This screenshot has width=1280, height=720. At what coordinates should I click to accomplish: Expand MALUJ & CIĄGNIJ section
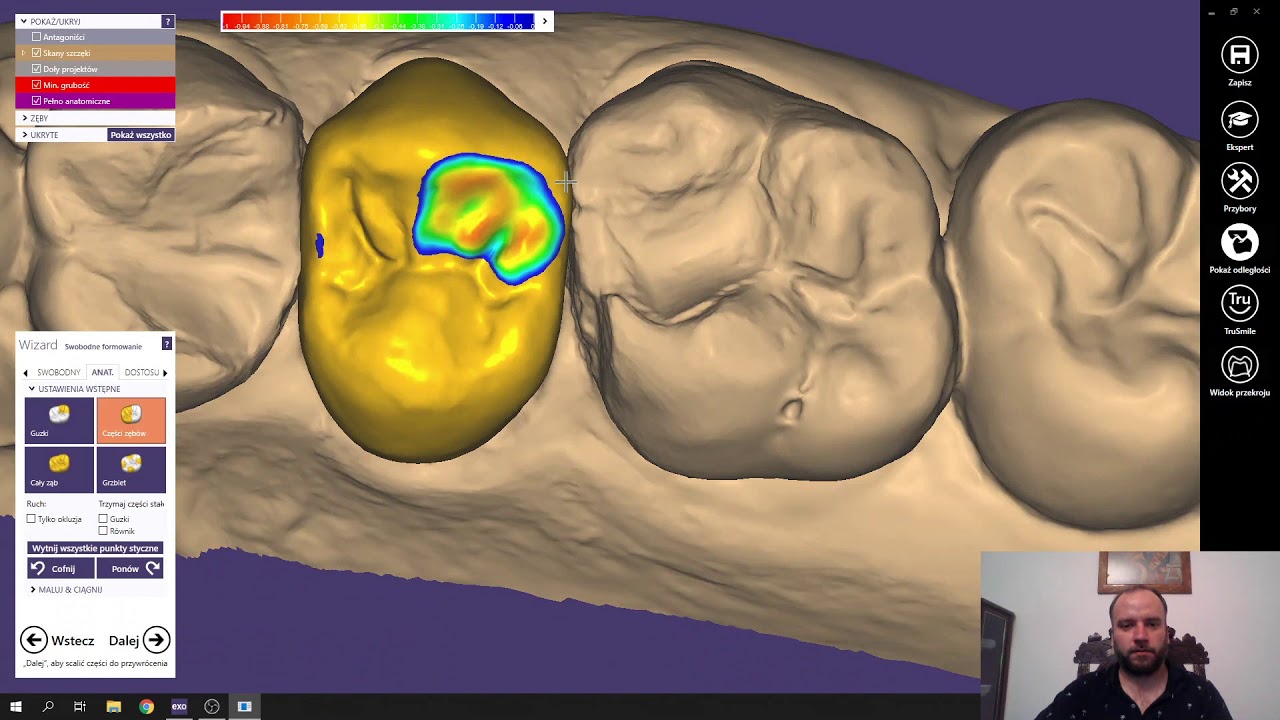point(33,590)
